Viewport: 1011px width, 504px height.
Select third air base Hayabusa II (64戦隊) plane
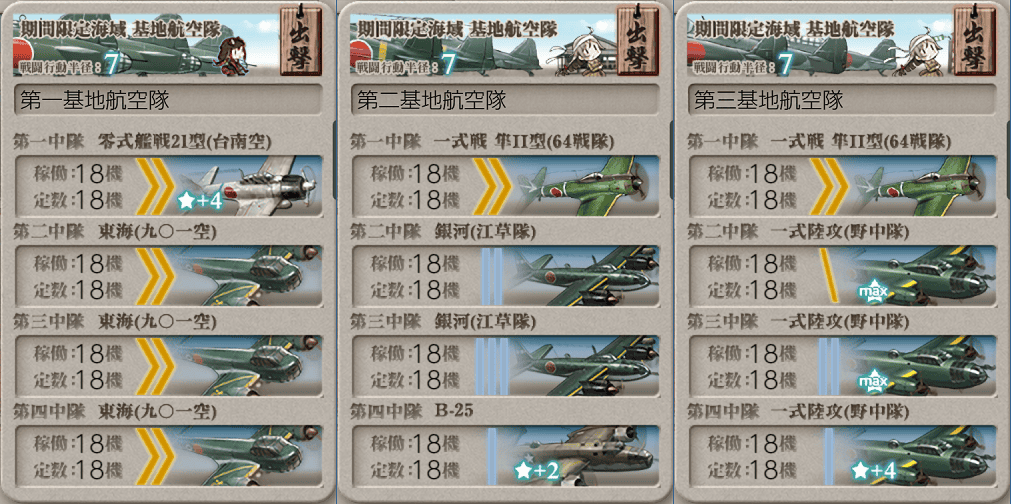(921, 186)
